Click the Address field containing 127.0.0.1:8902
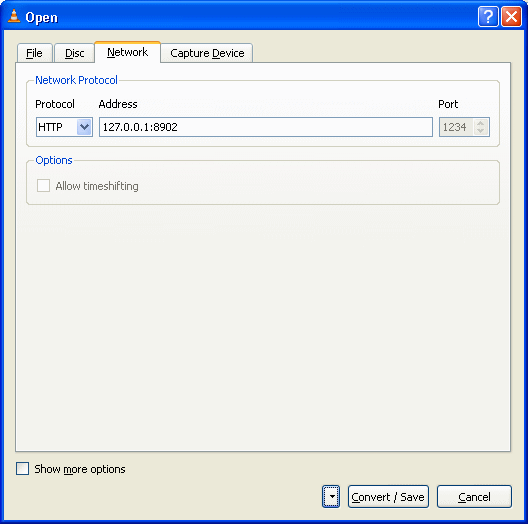This screenshot has width=528, height=524. (x=266, y=127)
